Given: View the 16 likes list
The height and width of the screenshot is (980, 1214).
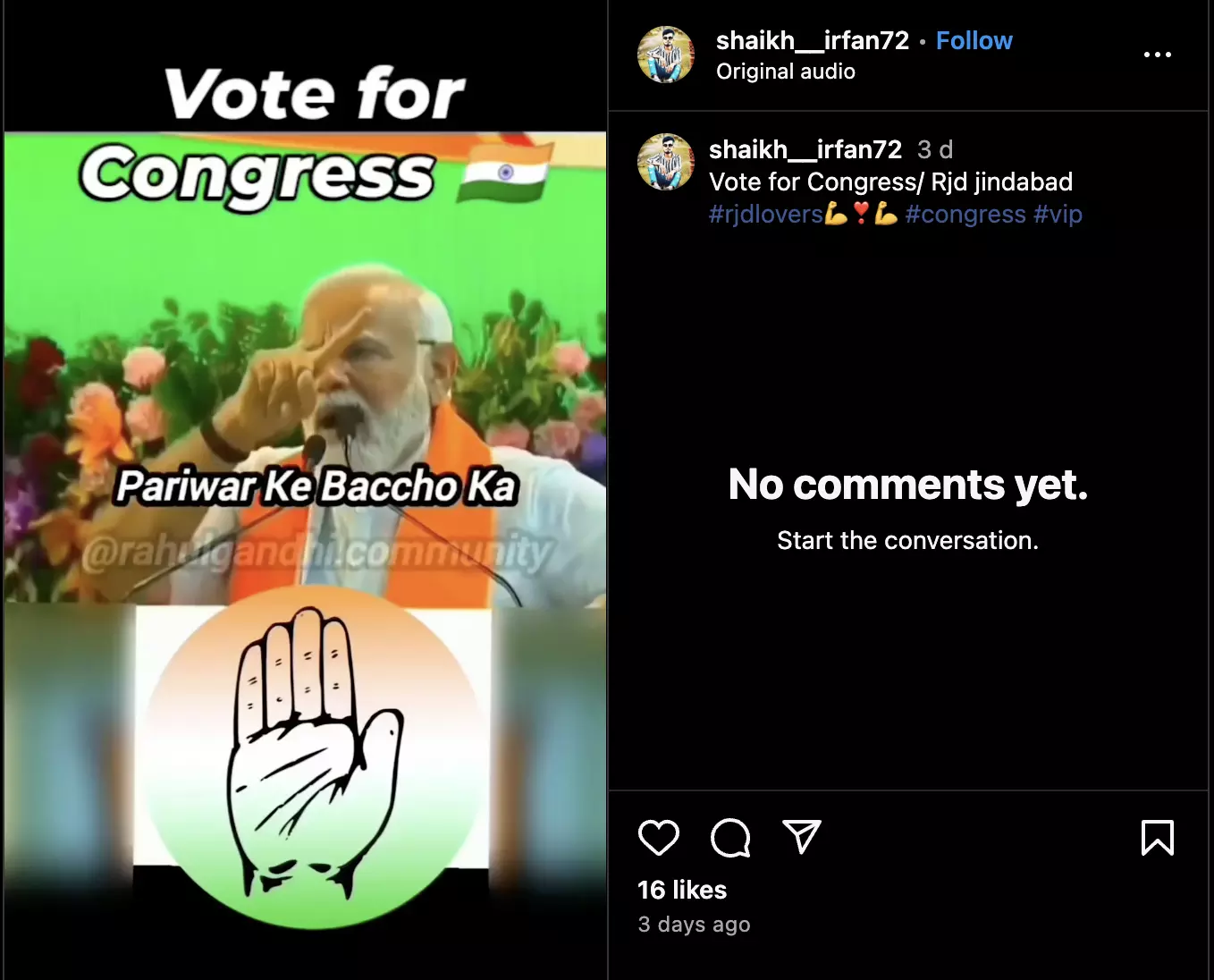Looking at the screenshot, I should pos(682,890).
